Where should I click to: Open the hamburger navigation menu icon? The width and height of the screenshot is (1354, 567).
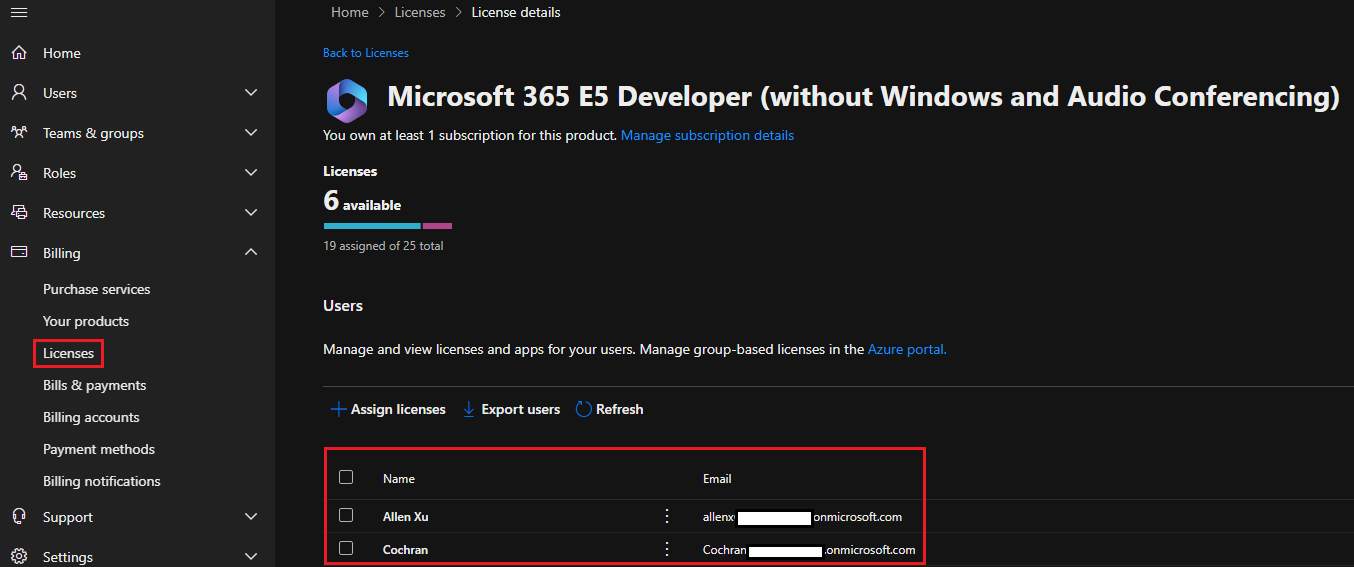19,12
